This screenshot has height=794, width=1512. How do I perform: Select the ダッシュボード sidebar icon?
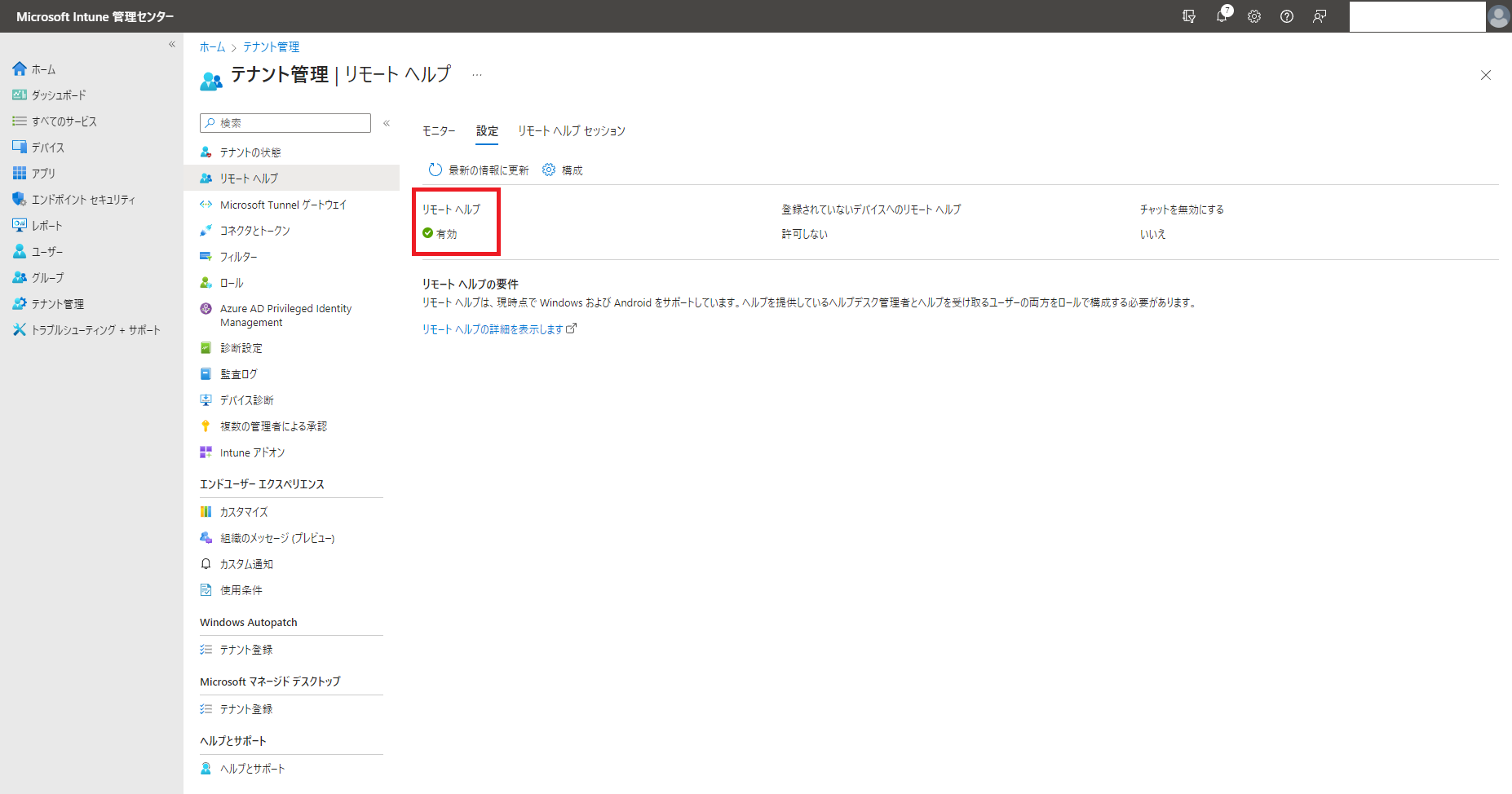click(x=20, y=95)
